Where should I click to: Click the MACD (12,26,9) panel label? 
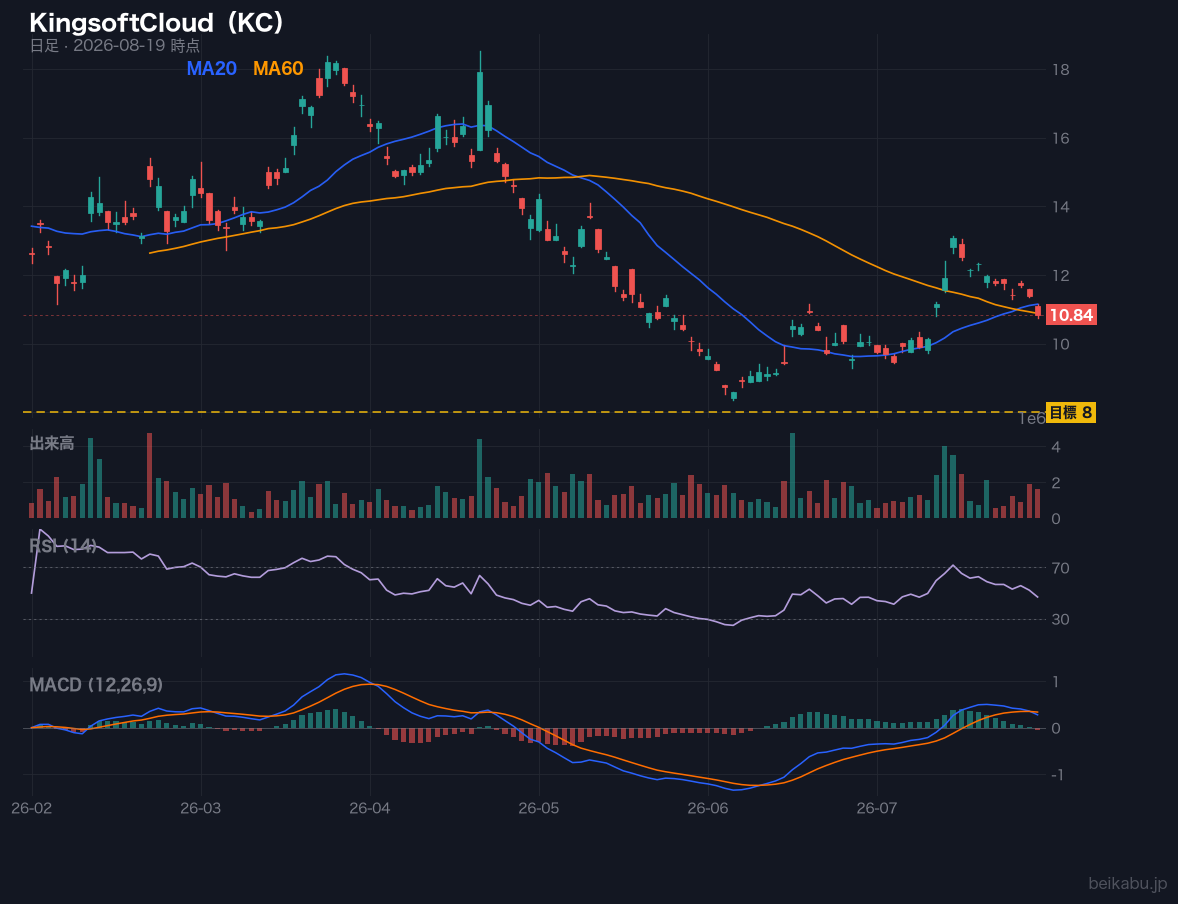[x=96, y=685]
